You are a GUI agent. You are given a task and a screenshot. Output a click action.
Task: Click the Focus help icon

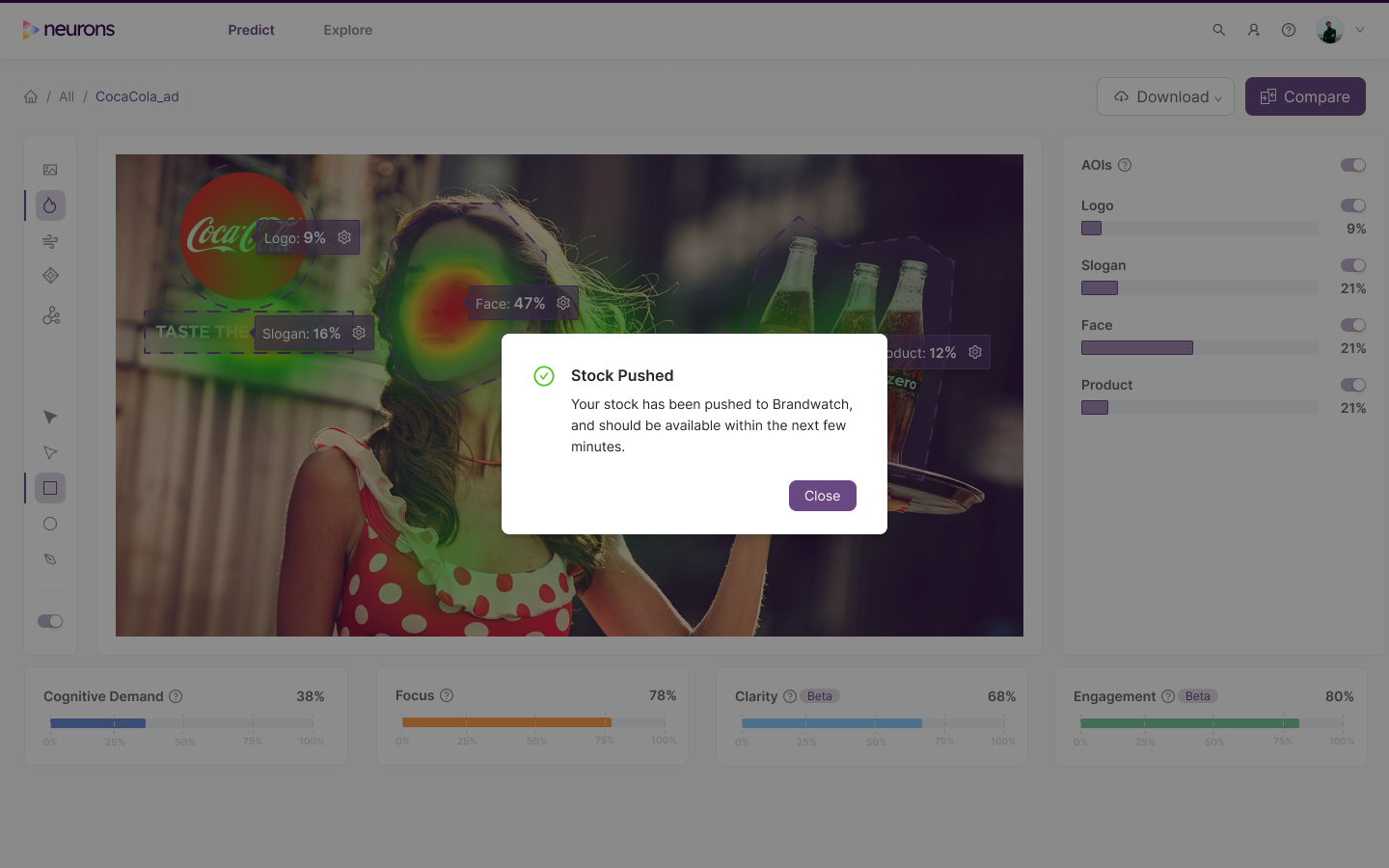(447, 695)
